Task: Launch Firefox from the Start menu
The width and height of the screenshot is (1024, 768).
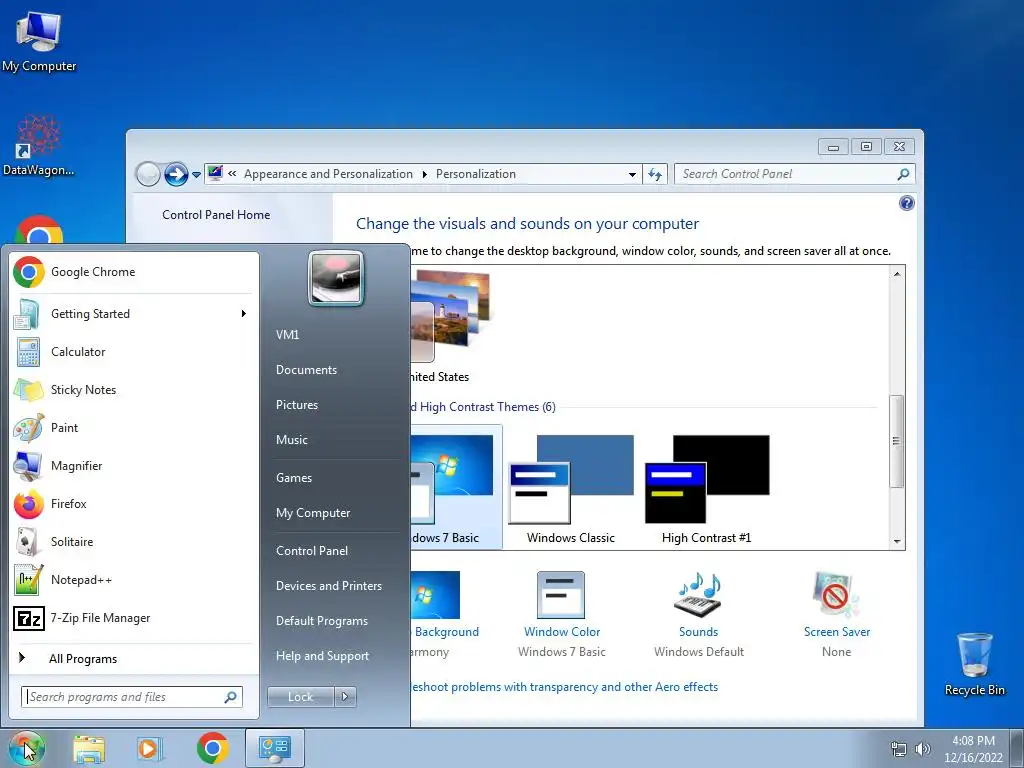Action: click(x=132, y=504)
